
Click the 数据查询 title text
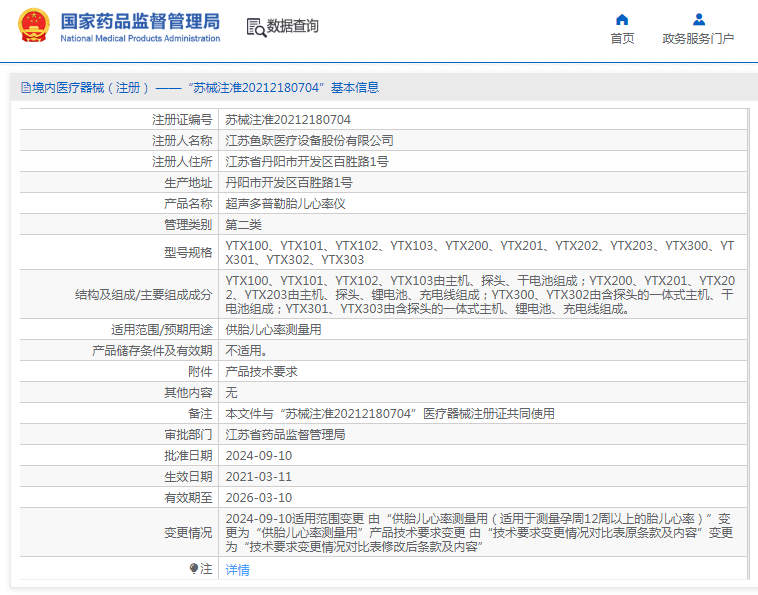pos(293,26)
